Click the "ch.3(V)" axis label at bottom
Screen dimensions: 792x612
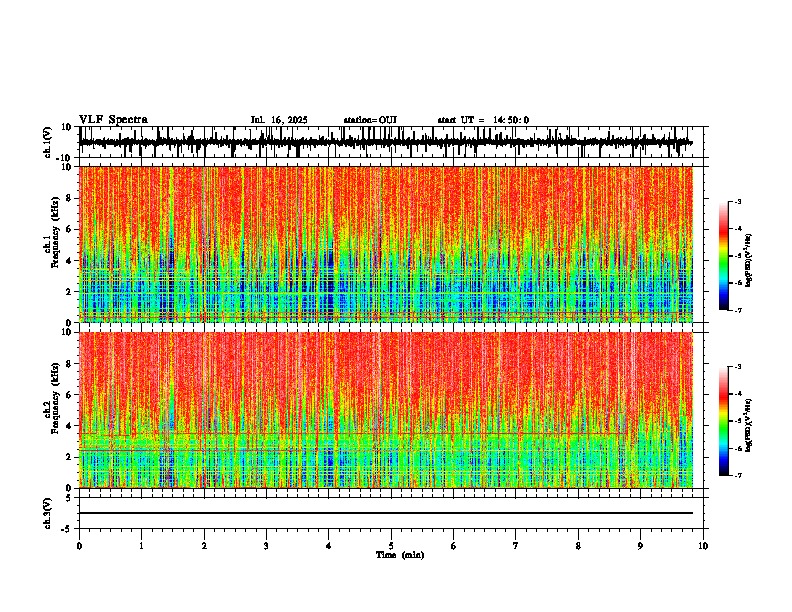48,513
